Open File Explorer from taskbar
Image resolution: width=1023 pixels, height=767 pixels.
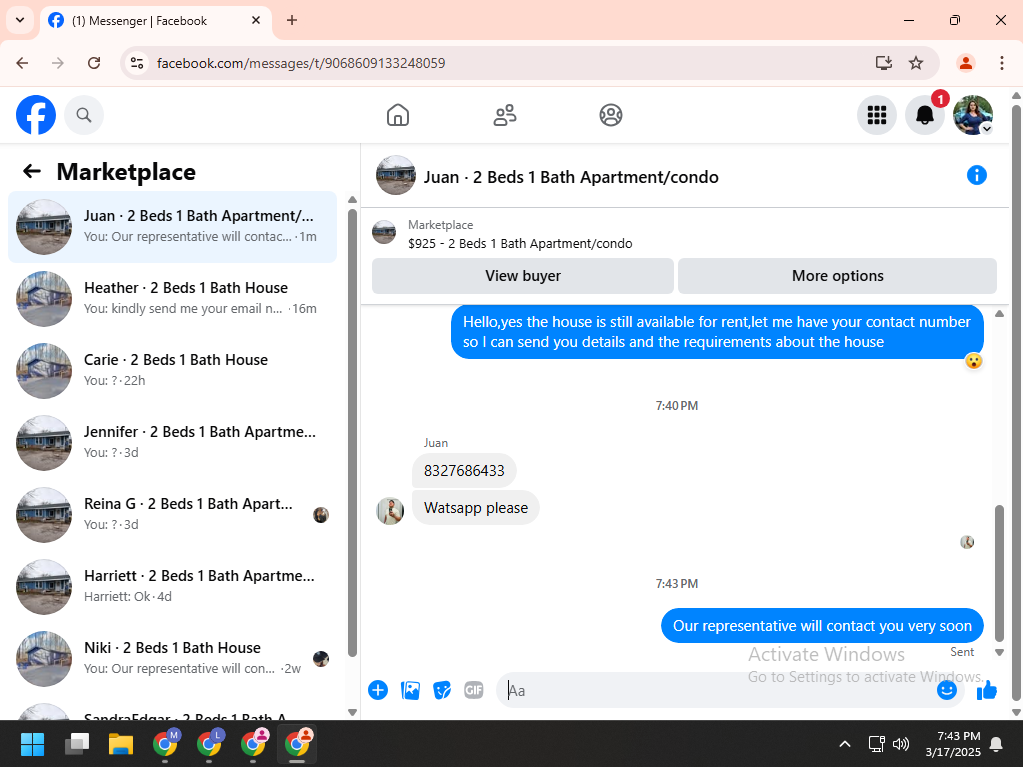(x=121, y=744)
